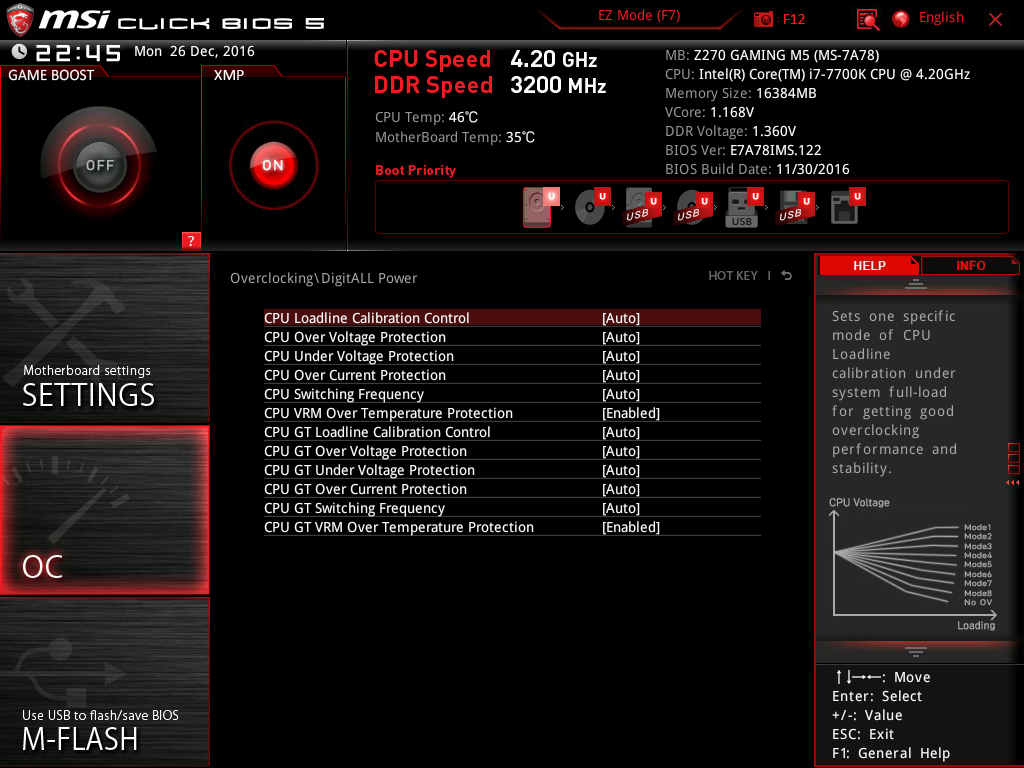
Task: Take a screenshot with F12 camera icon
Action: coord(763,19)
